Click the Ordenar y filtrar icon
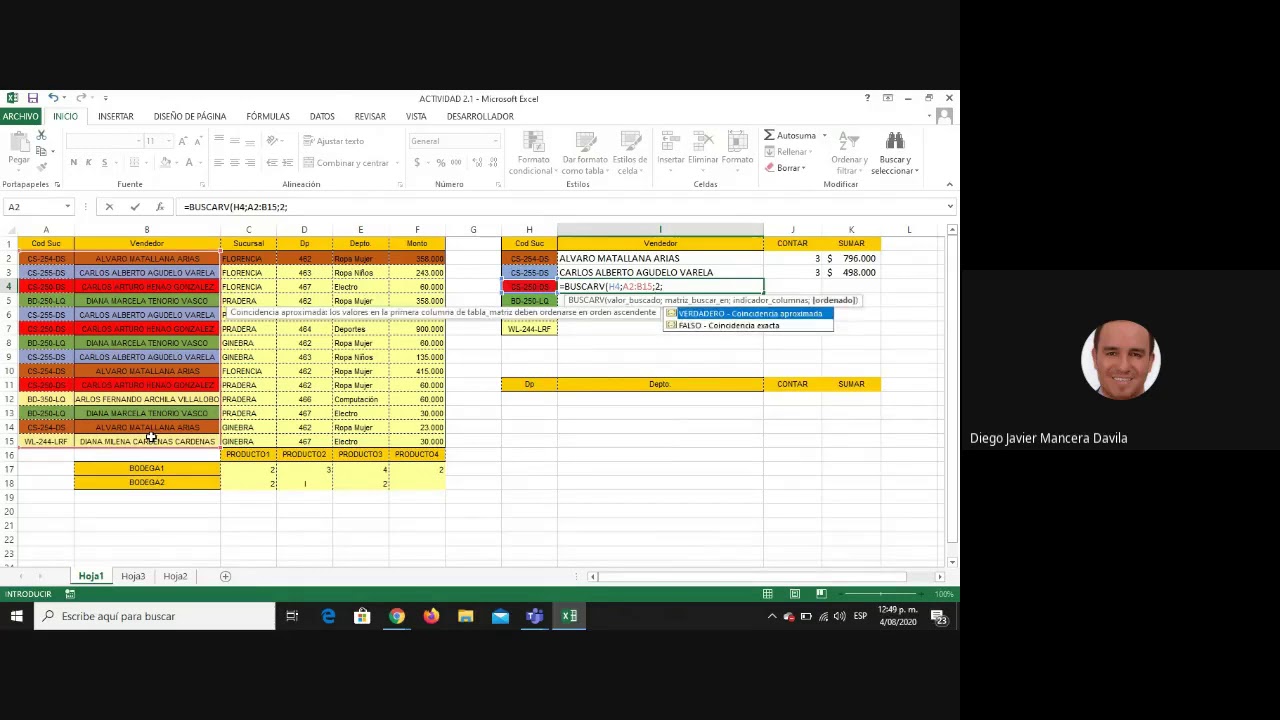Image resolution: width=1280 pixels, height=720 pixels. point(849,142)
